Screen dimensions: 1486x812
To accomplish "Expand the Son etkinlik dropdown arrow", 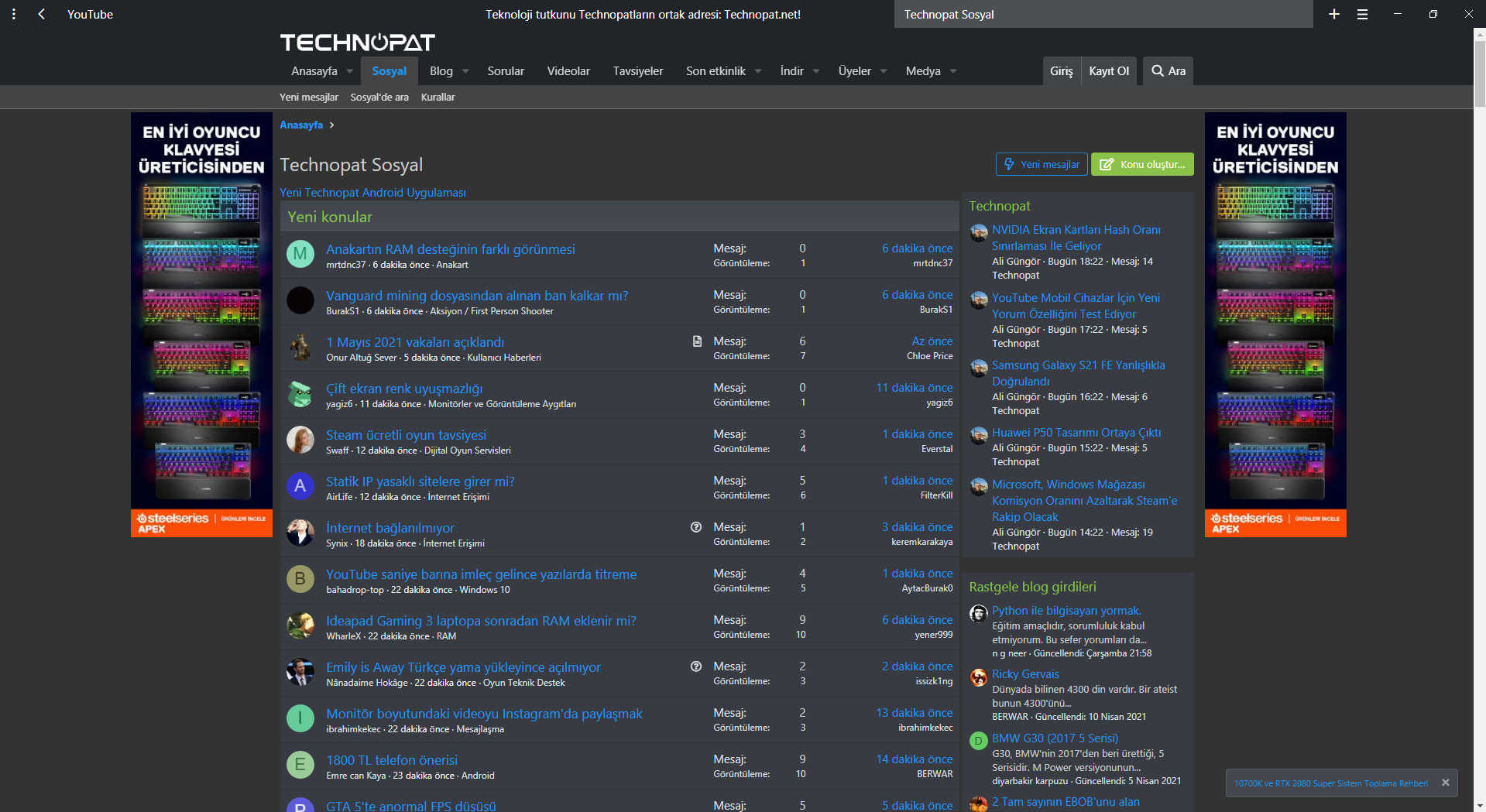I will tap(758, 71).
